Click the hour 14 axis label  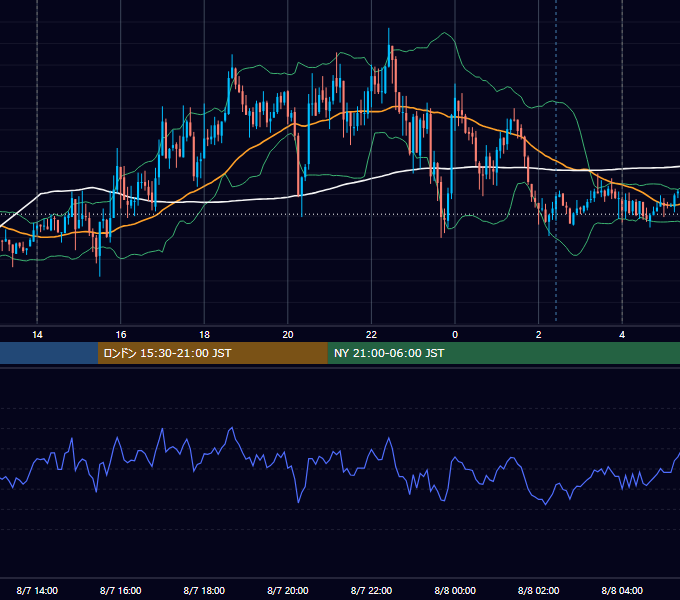[37, 335]
